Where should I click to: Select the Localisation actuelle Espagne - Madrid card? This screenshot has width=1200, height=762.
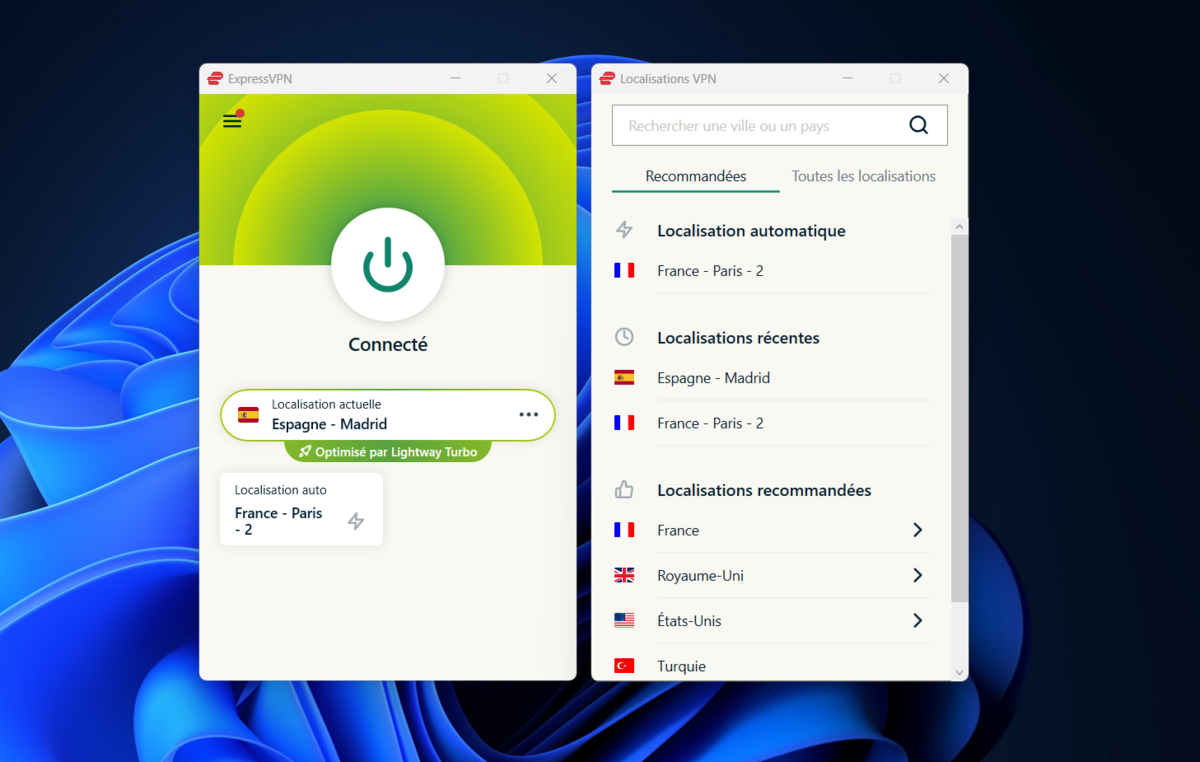click(388, 415)
